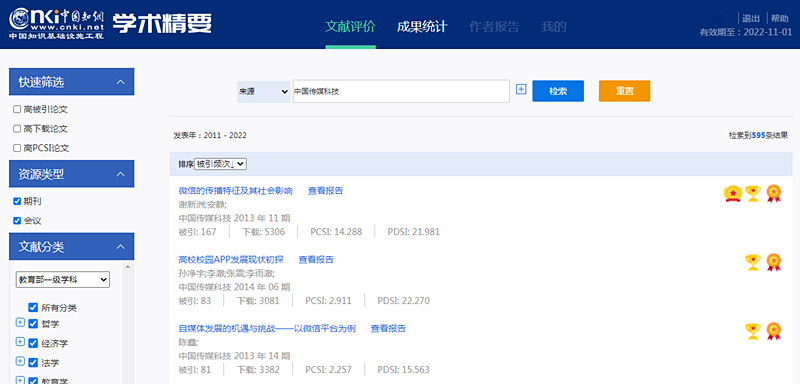Open the 教育部一级学科 classification dropdown
Screen dimensions: 800x384
click(x=63, y=279)
